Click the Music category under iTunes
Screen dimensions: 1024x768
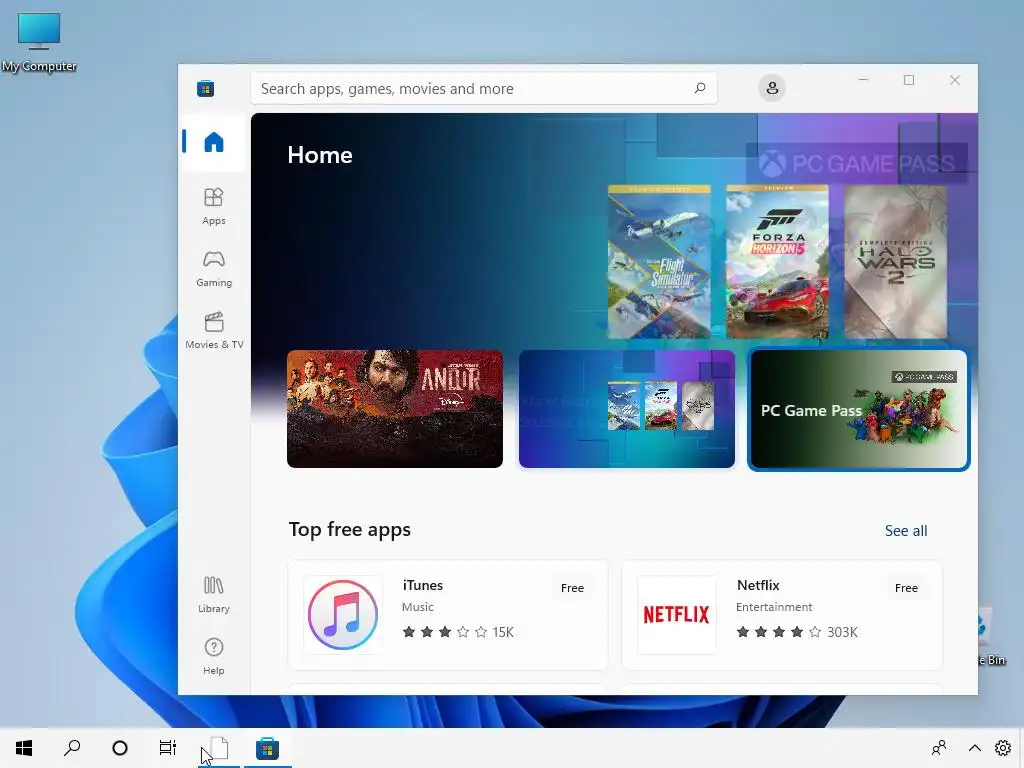[417, 607]
